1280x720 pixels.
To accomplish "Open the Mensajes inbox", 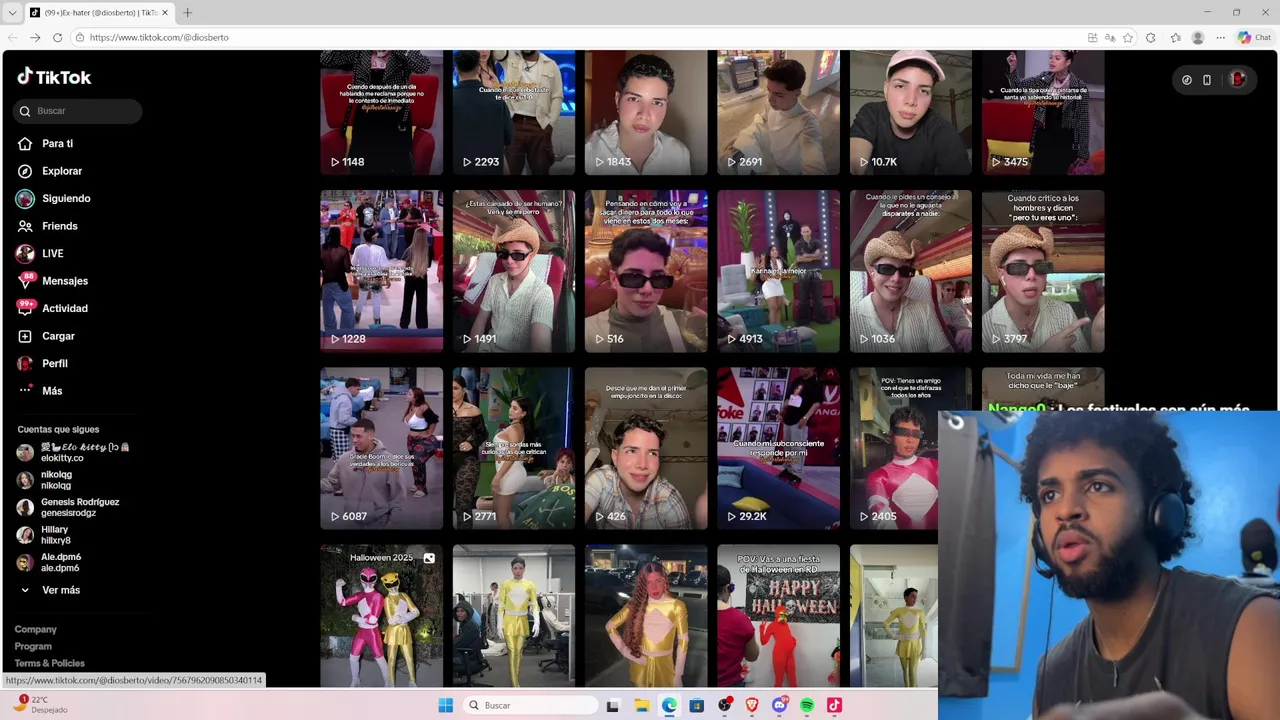I will (x=53, y=281).
